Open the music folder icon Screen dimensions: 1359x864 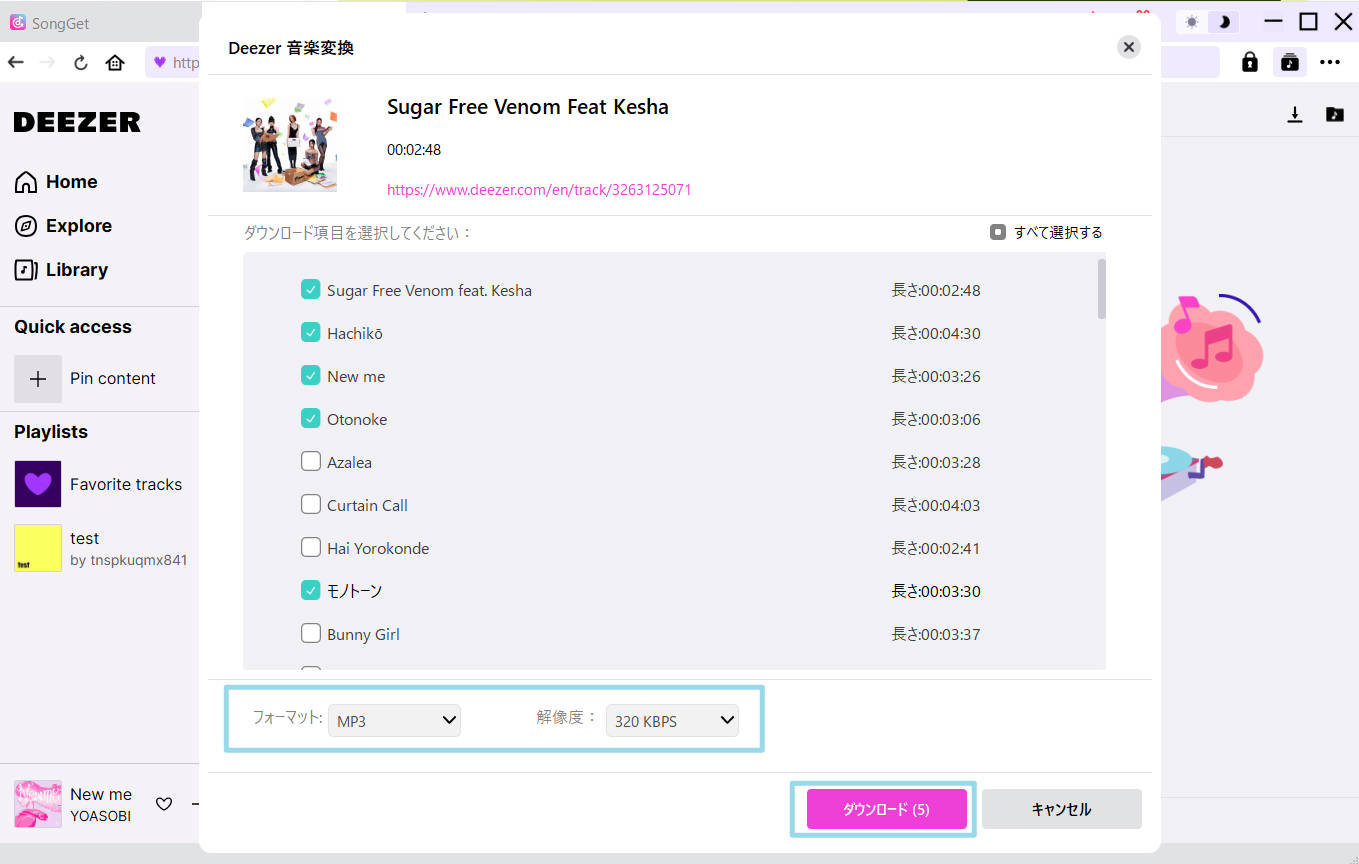click(x=1335, y=114)
